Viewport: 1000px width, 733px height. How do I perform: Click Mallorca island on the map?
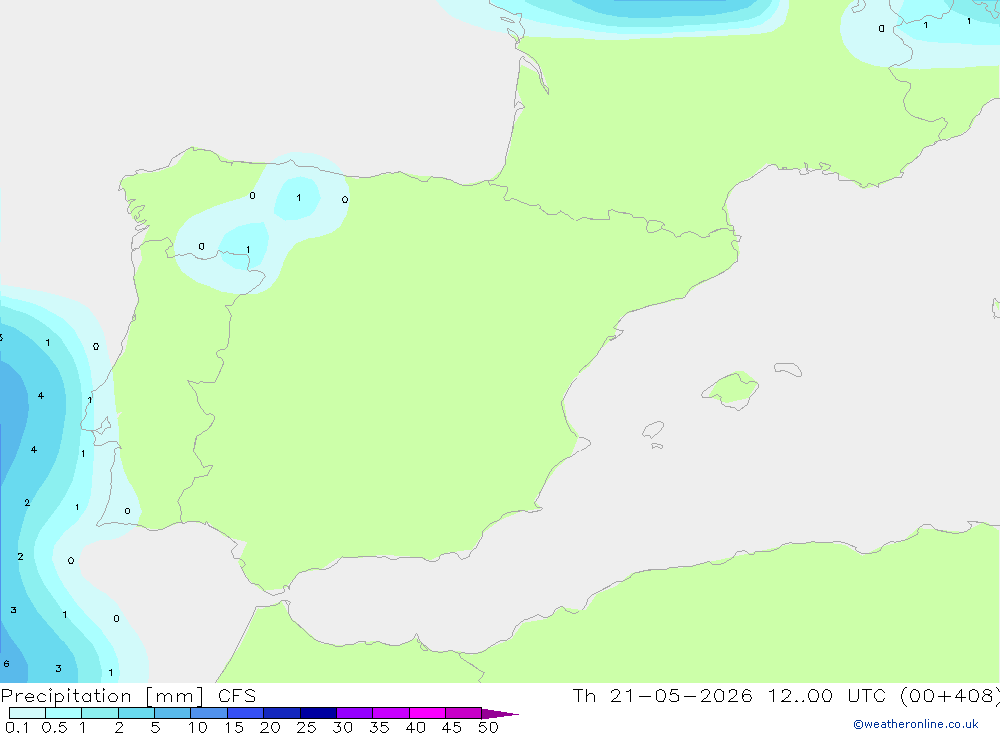[731, 388]
